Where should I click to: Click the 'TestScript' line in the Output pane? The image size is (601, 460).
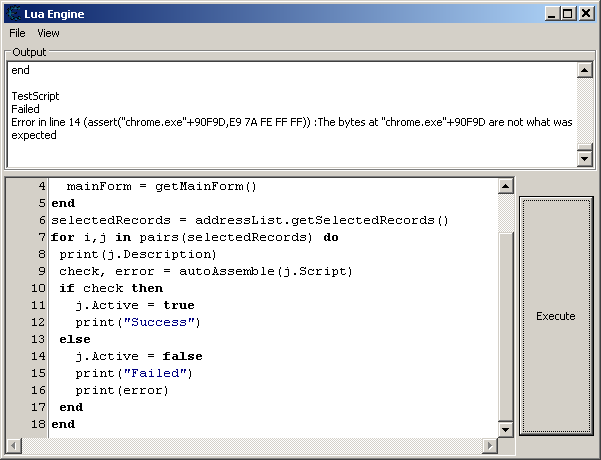click(35, 96)
